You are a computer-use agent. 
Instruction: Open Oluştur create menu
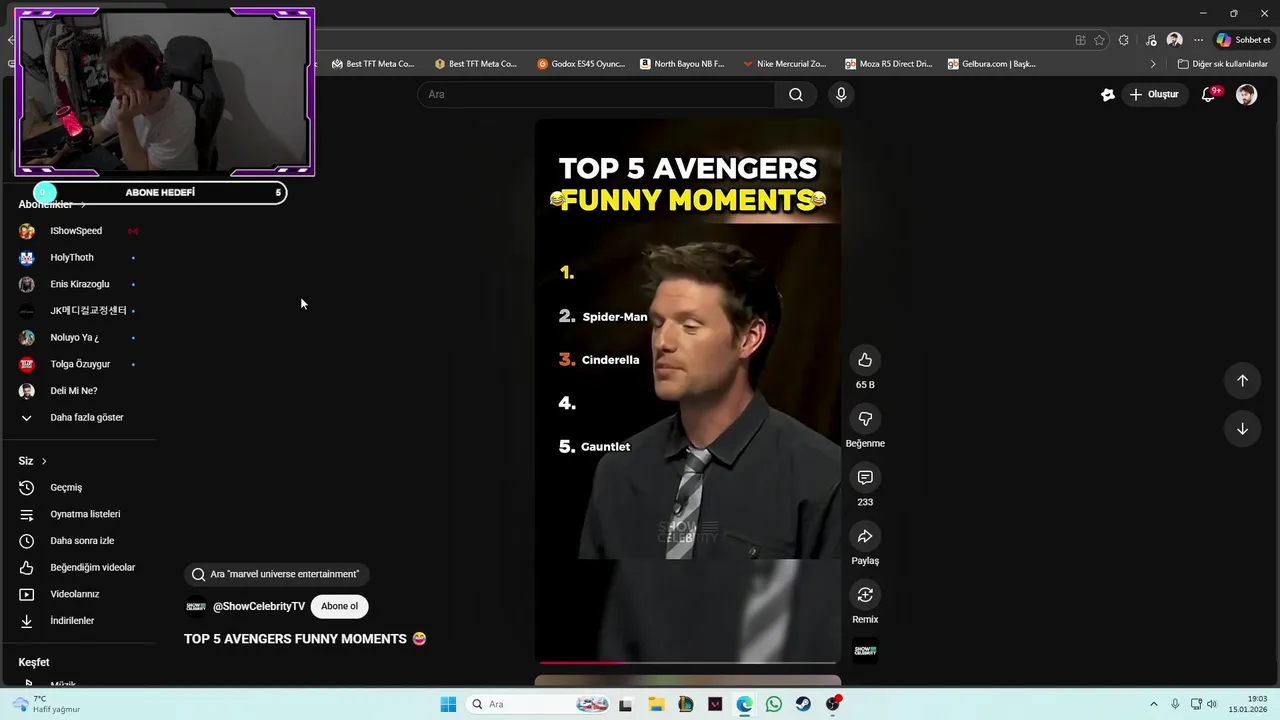click(1154, 94)
